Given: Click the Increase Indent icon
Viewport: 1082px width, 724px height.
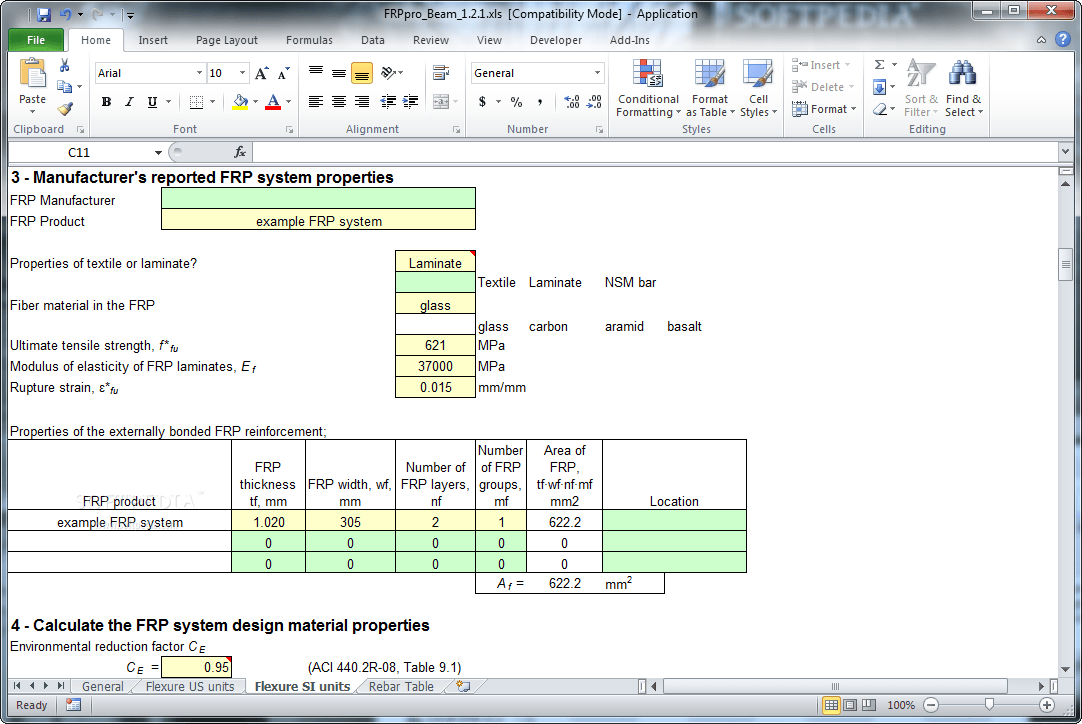Looking at the screenshot, I should coord(411,102).
